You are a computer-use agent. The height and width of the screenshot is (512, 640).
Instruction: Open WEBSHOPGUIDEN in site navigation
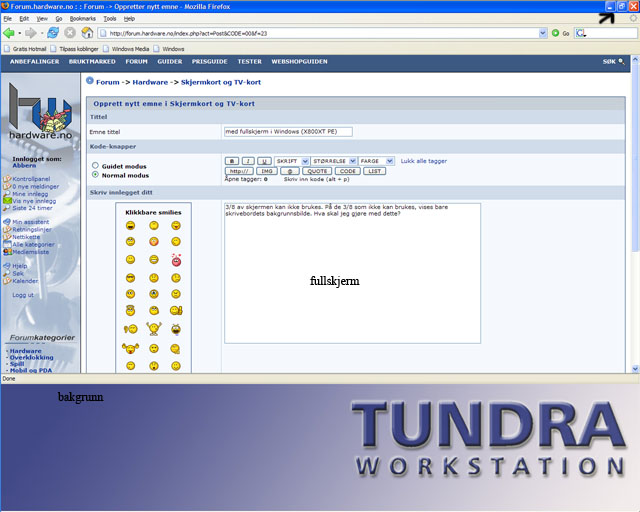point(300,62)
